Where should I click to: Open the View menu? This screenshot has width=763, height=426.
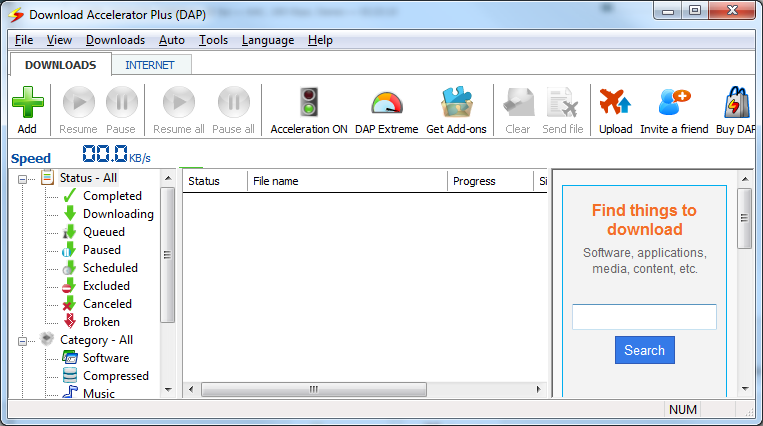(59, 40)
